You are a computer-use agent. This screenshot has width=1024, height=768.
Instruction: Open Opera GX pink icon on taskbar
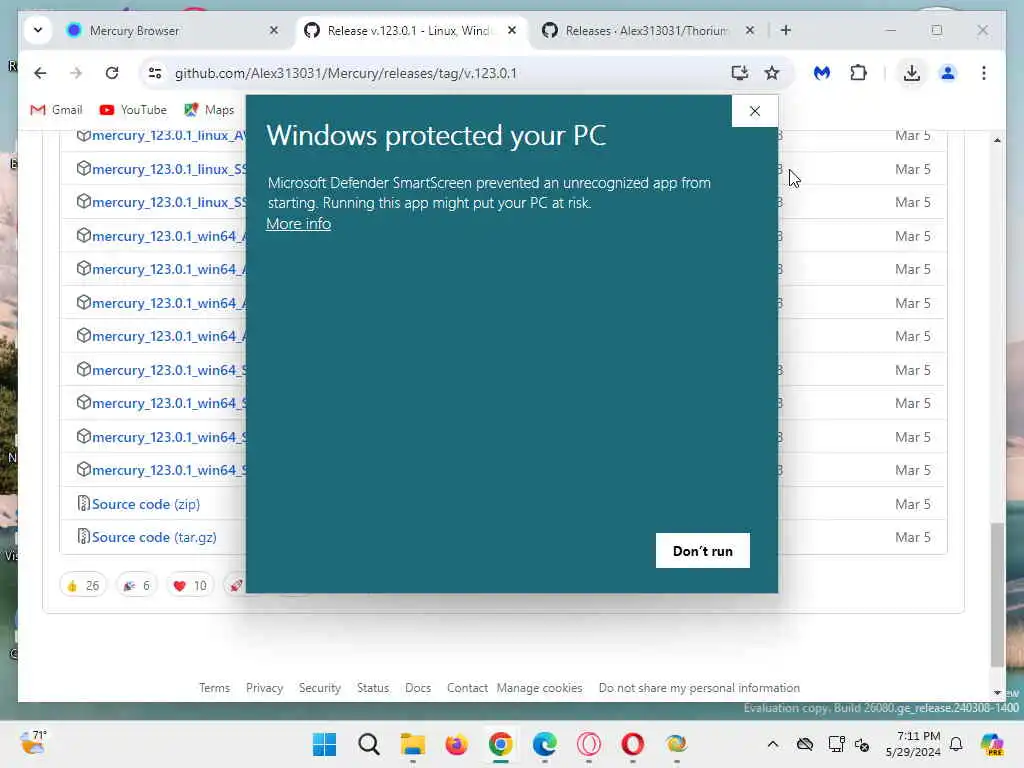(588, 744)
